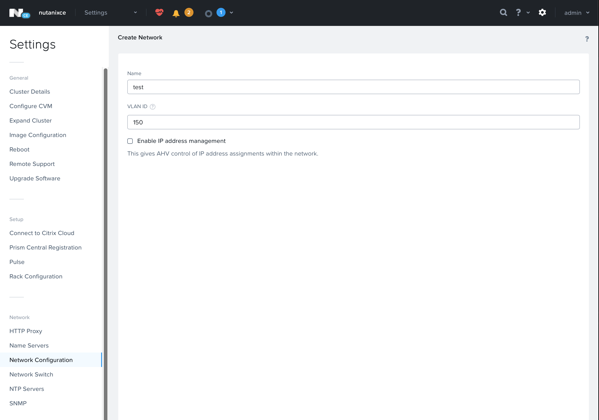The width and height of the screenshot is (599, 420).
Task: Open the search magnifier icon
Action: point(503,13)
